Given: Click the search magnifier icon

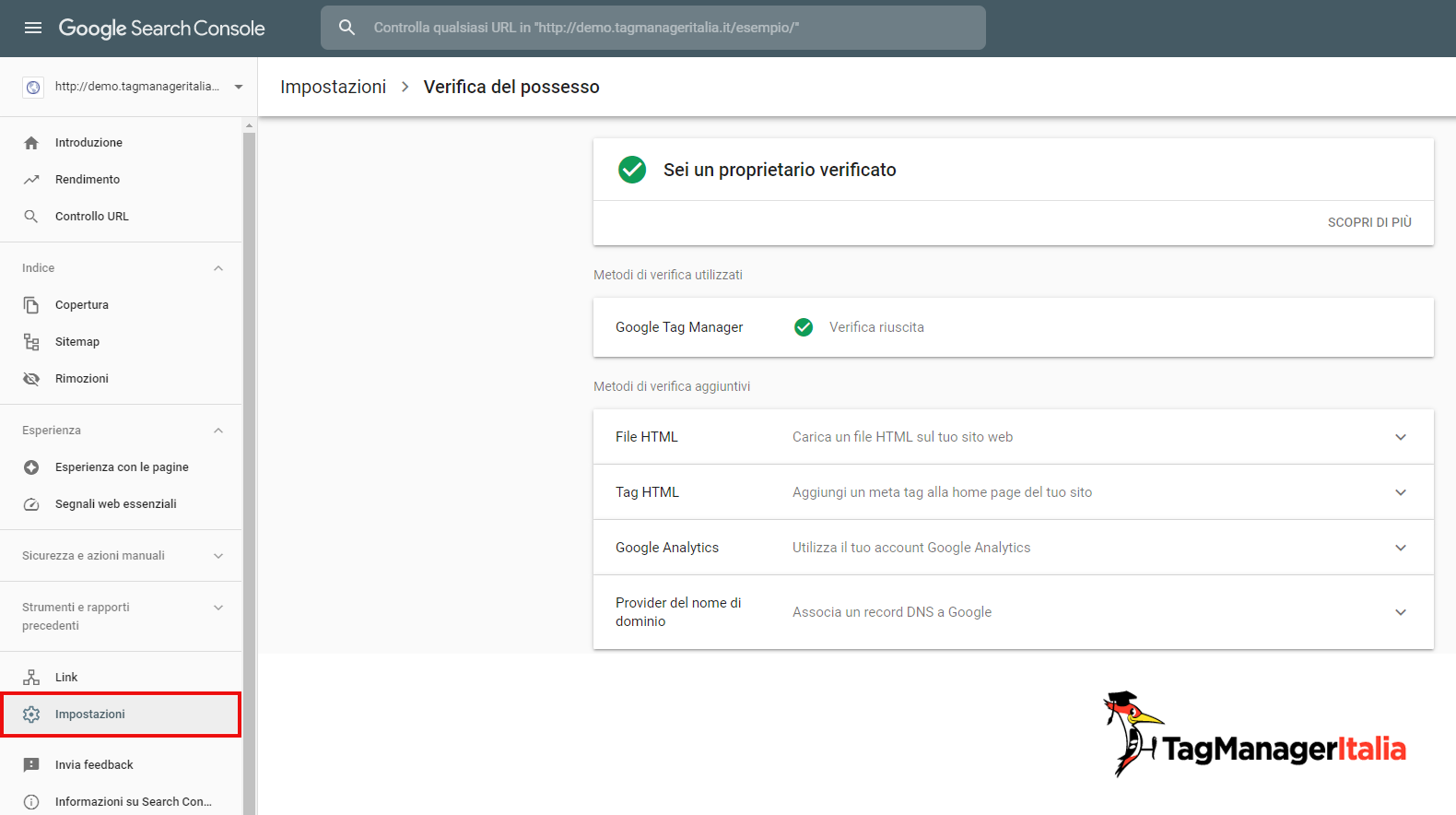Looking at the screenshot, I should (x=346, y=28).
